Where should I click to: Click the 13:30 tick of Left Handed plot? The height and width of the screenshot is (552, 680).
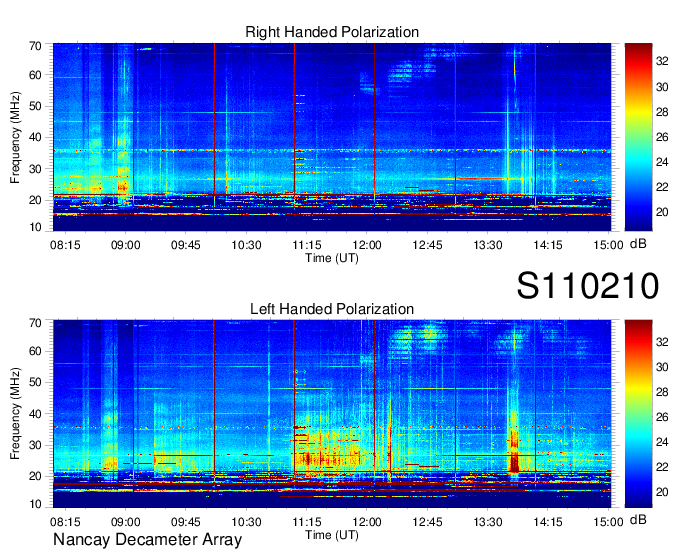487,522
